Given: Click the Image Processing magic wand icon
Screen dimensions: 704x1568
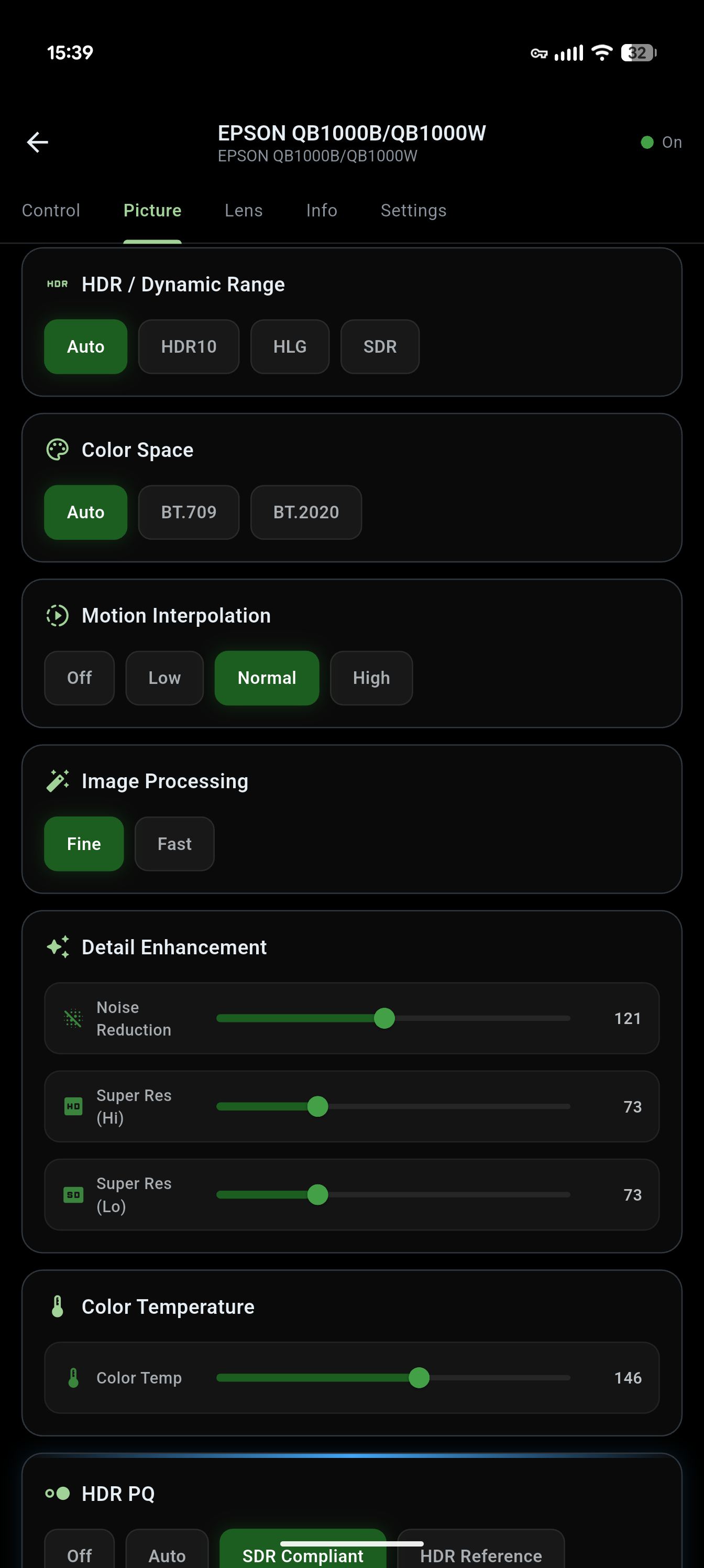Looking at the screenshot, I should (57, 781).
